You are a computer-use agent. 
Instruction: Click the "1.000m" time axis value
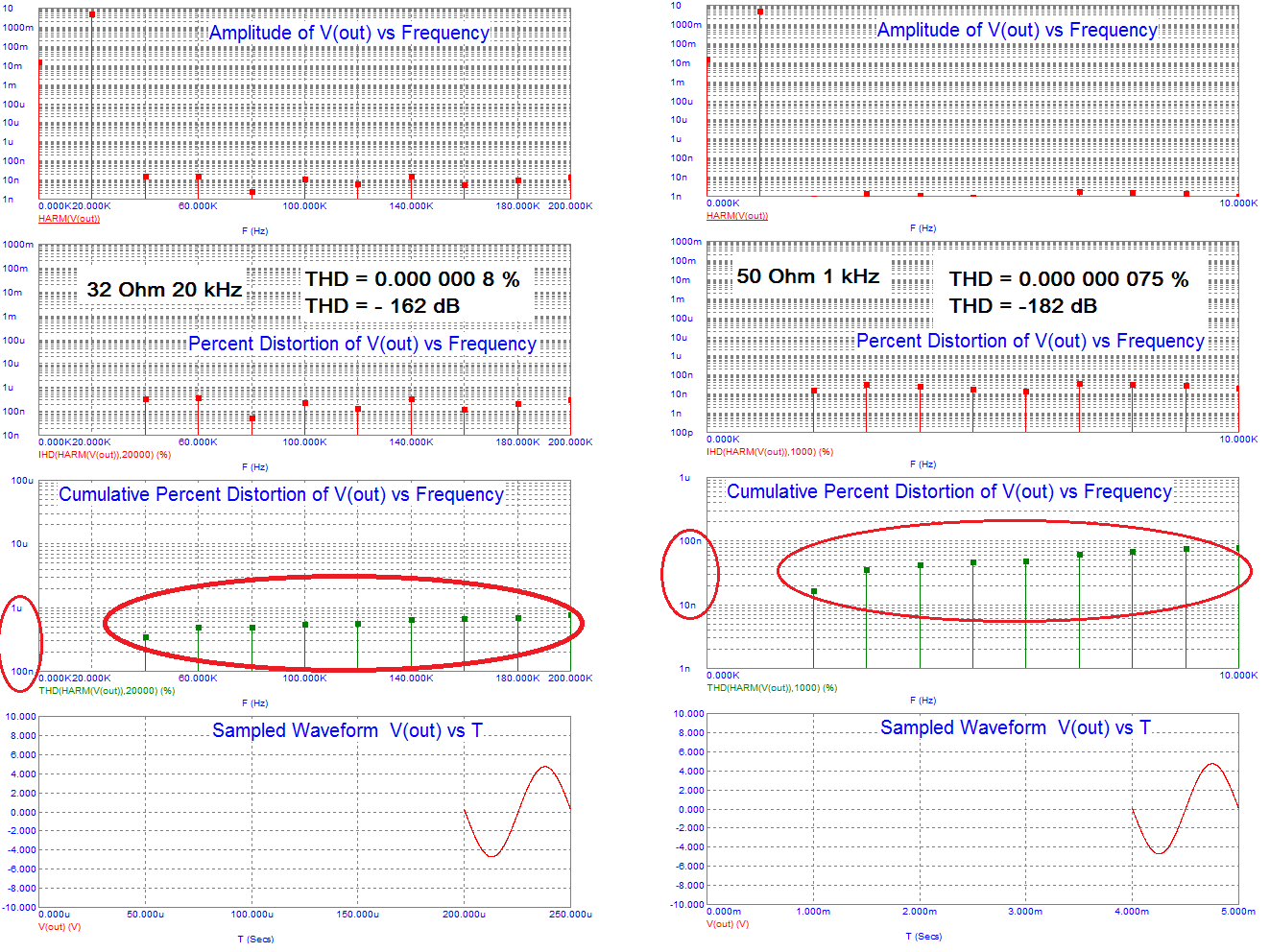pyautogui.click(x=813, y=912)
